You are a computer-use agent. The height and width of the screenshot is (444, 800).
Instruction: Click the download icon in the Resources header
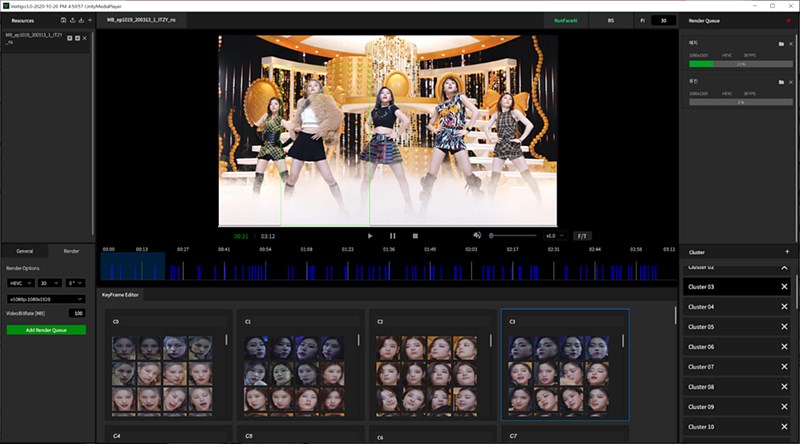(81, 20)
